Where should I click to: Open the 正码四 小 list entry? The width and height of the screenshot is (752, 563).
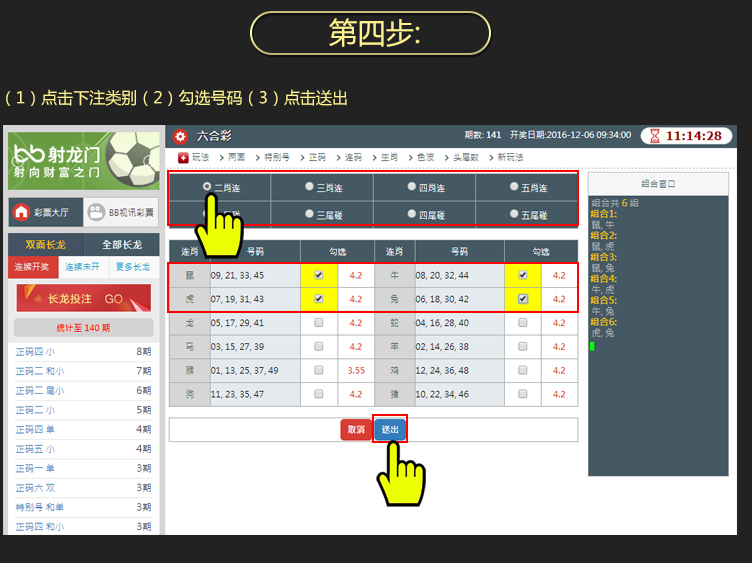35,351
